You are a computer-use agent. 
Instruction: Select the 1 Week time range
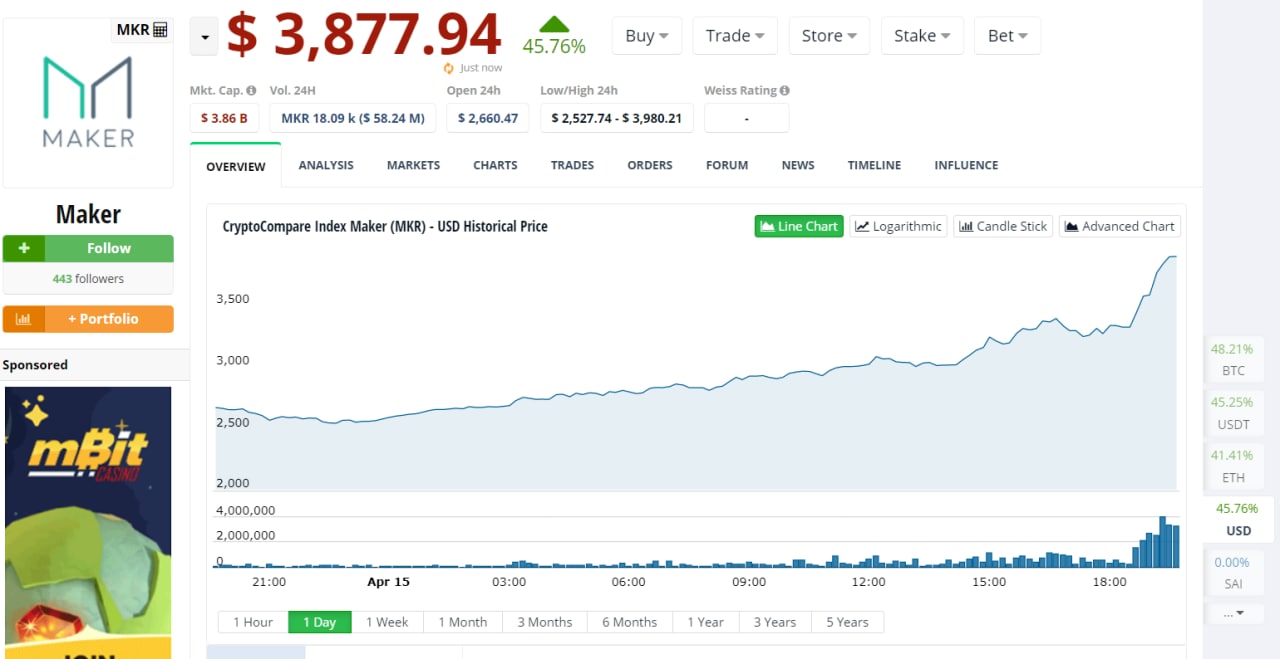tap(387, 622)
